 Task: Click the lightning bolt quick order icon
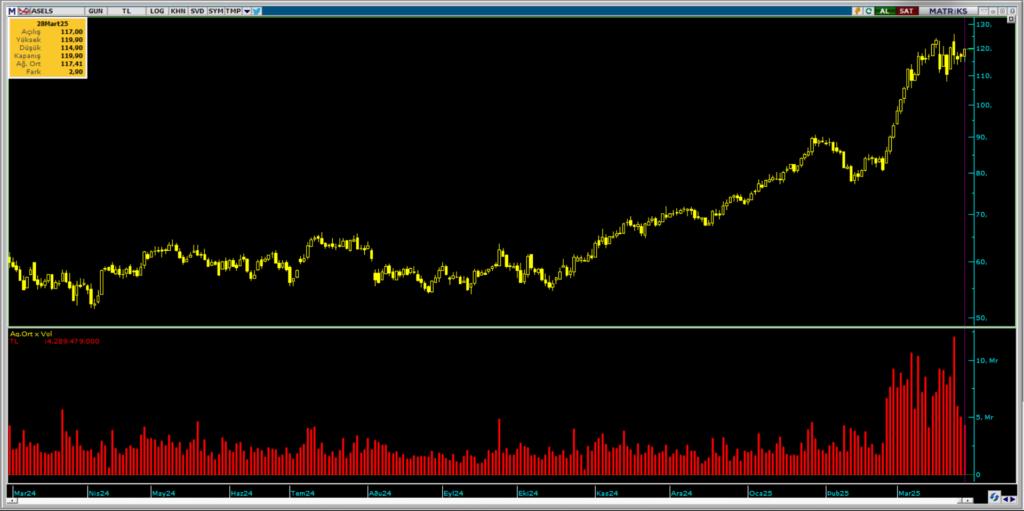point(857,10)
